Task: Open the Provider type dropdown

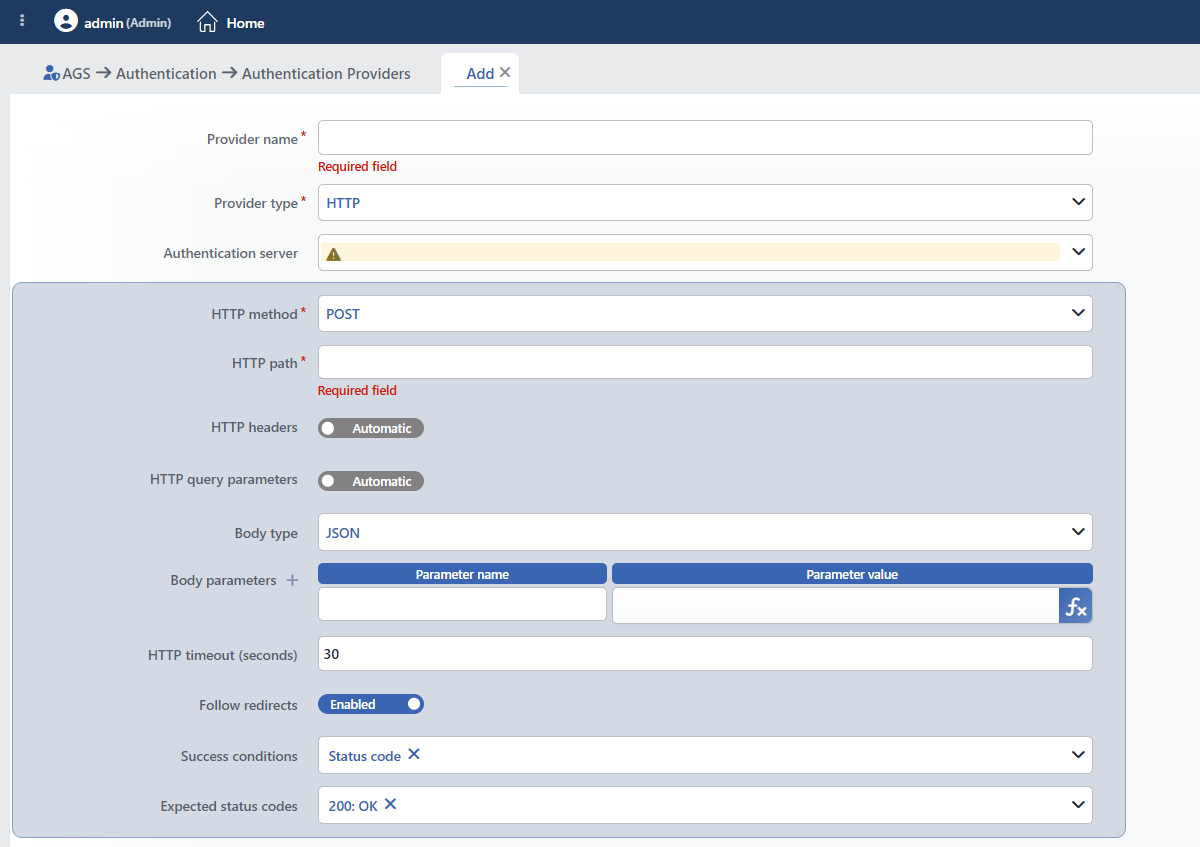Action: pos(705,202)
